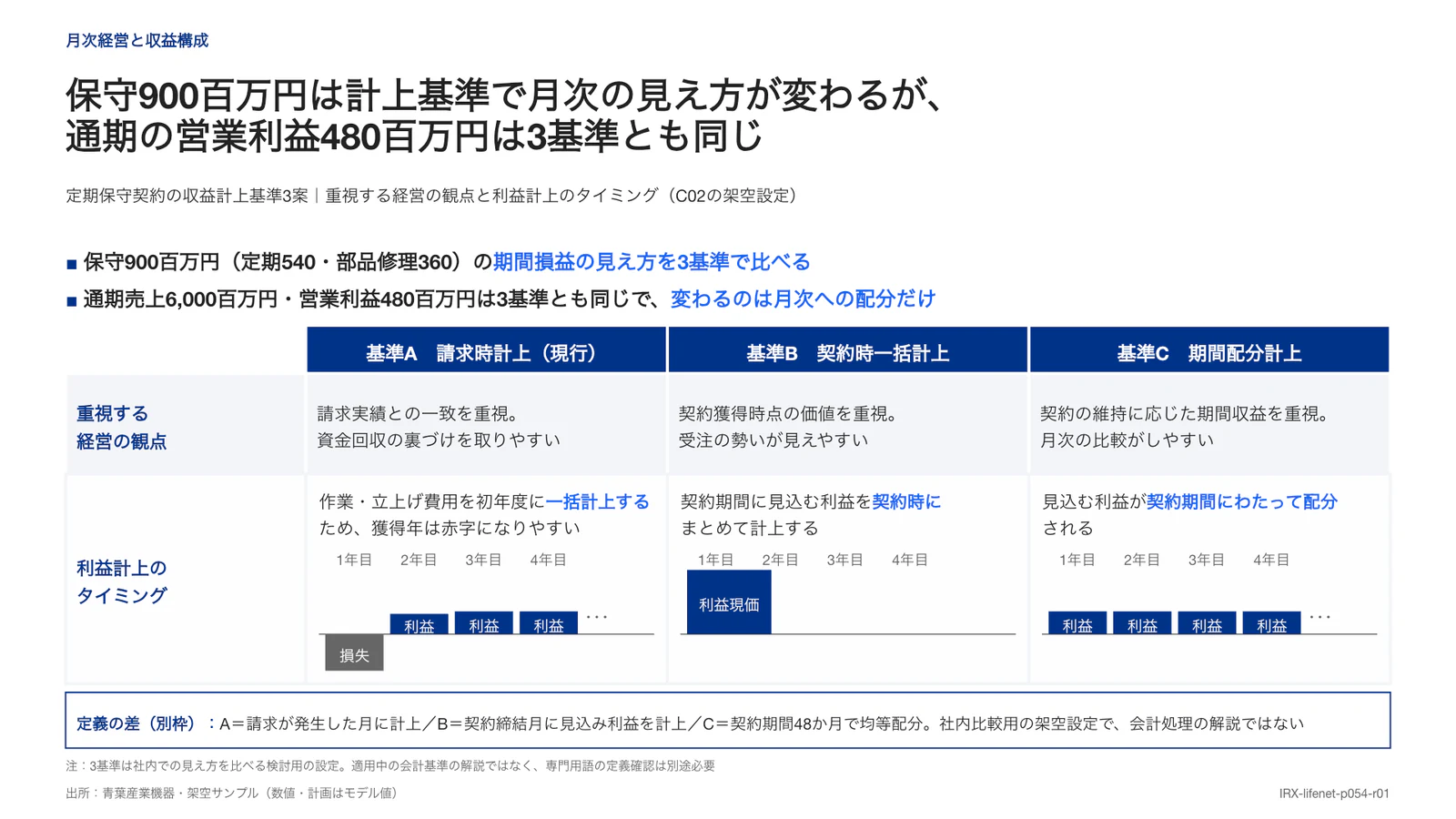Click the 4年目 label in chart C
This screenshot has height=819, width=1456.
[1271, 560]
